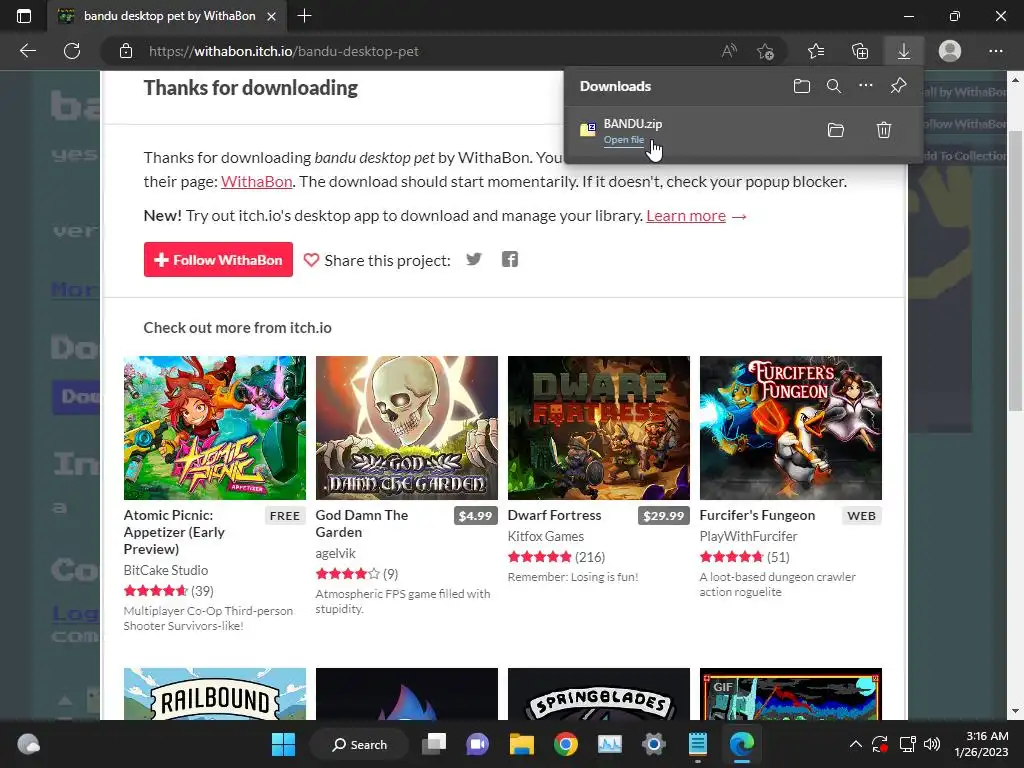This screenshot has height=768, width=1024.
Task: Open the Edge browser taskbar icon
Action: (x=742, y=744)
